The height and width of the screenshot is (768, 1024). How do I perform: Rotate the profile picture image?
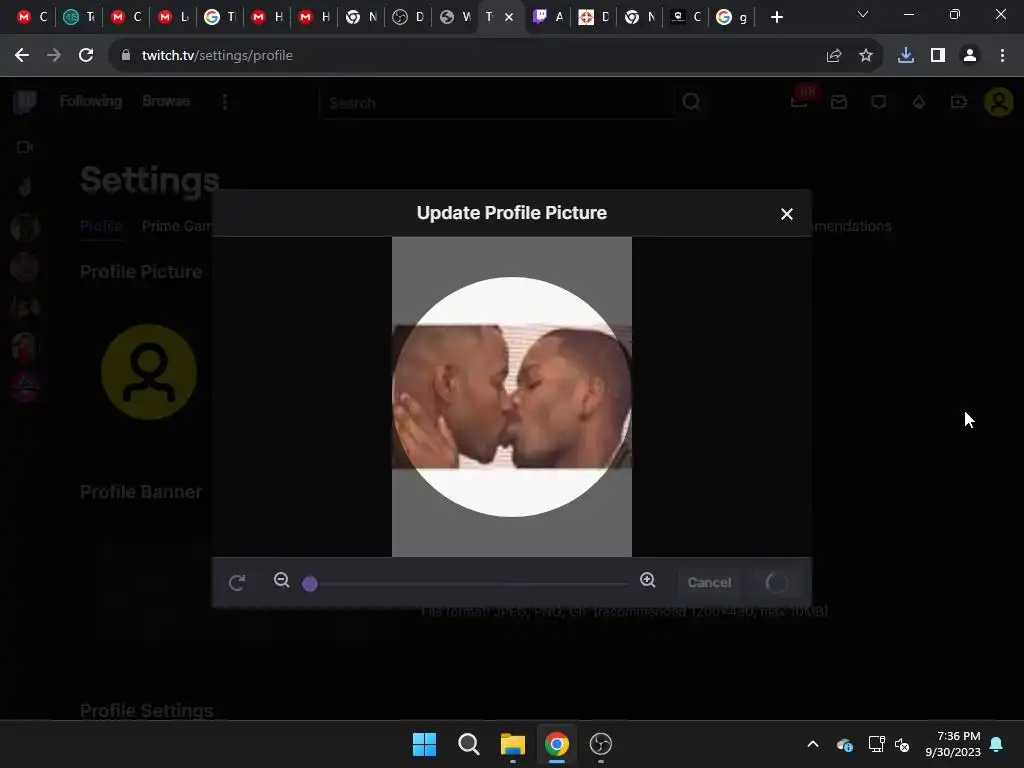[236, 582]
